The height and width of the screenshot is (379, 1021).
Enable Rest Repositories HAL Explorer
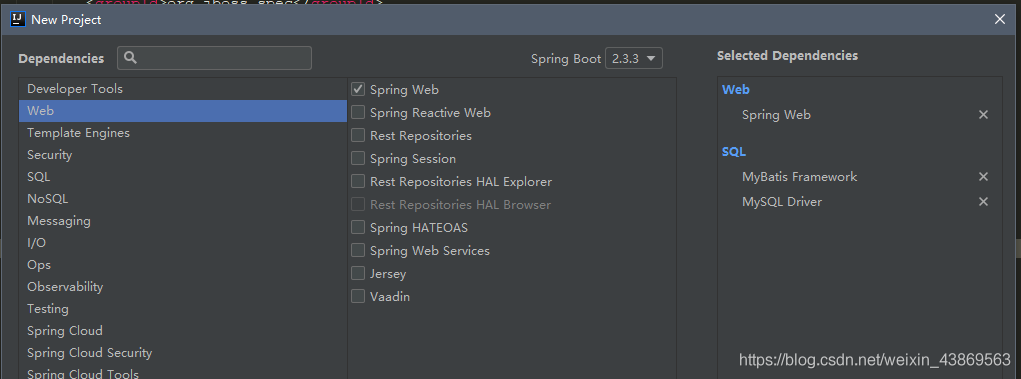click(x=358, y=181)
